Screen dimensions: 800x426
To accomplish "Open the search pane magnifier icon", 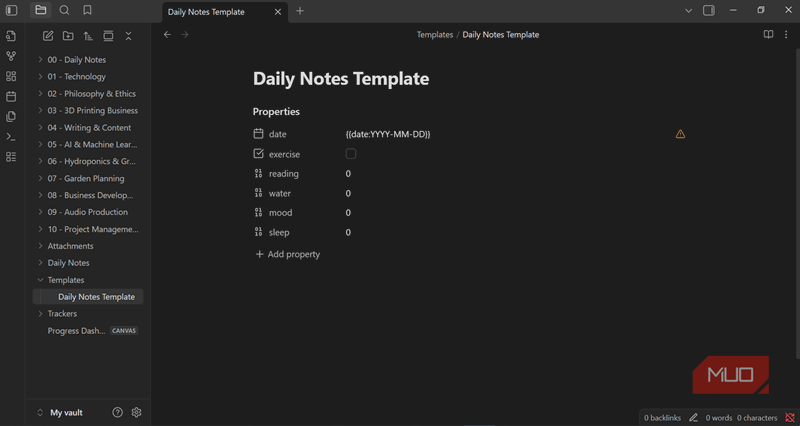I will point(64,10).
